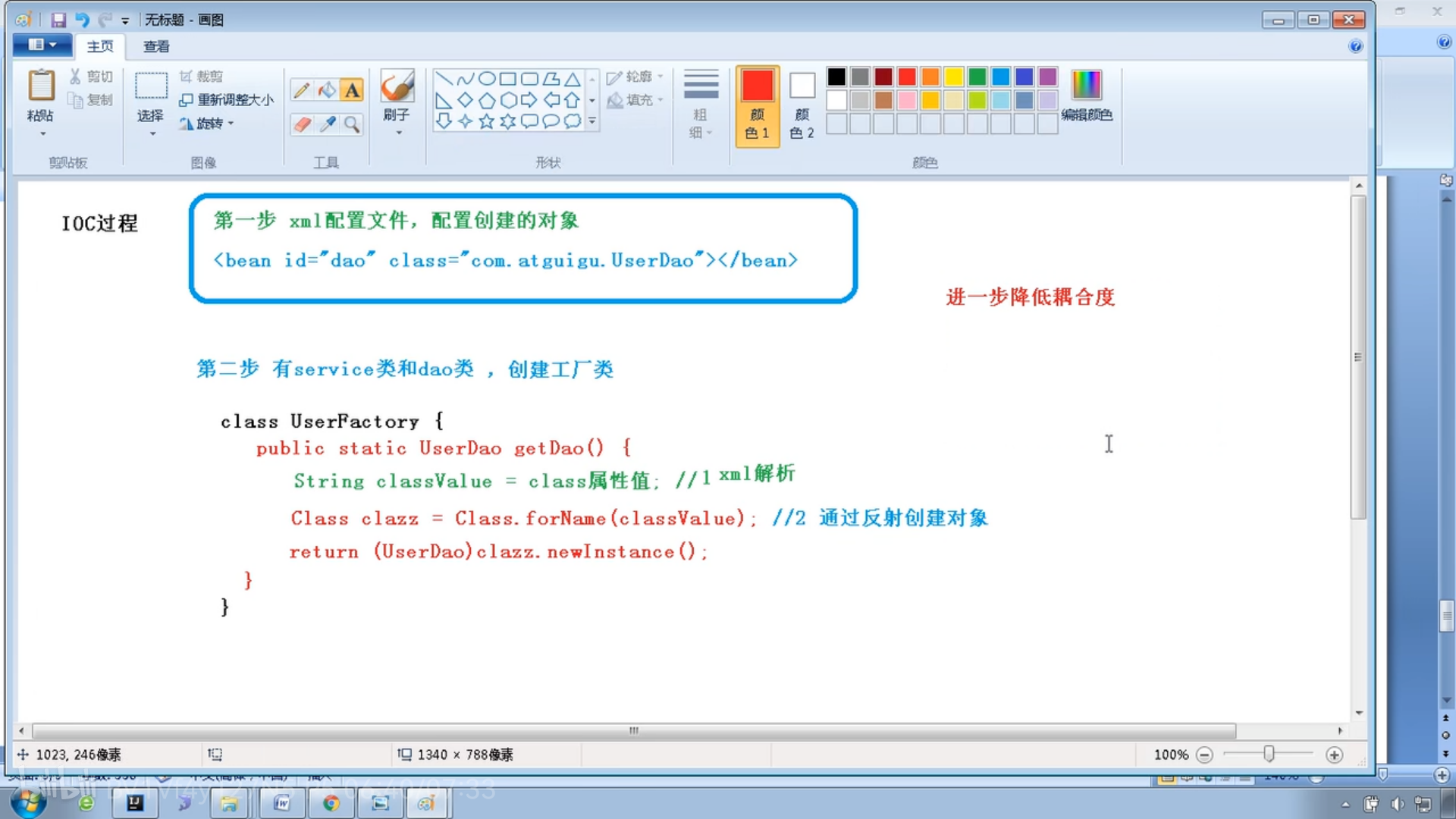Activate the Color 1 (颜色1) selector

click(757, 105)
